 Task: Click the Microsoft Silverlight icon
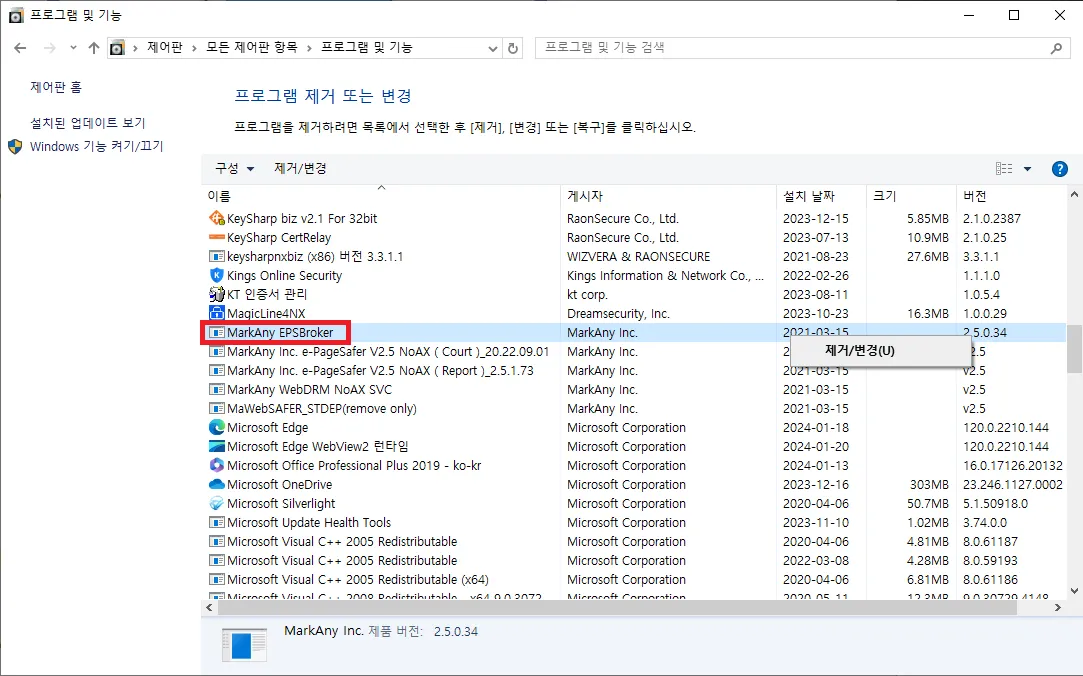coord(216,503)
